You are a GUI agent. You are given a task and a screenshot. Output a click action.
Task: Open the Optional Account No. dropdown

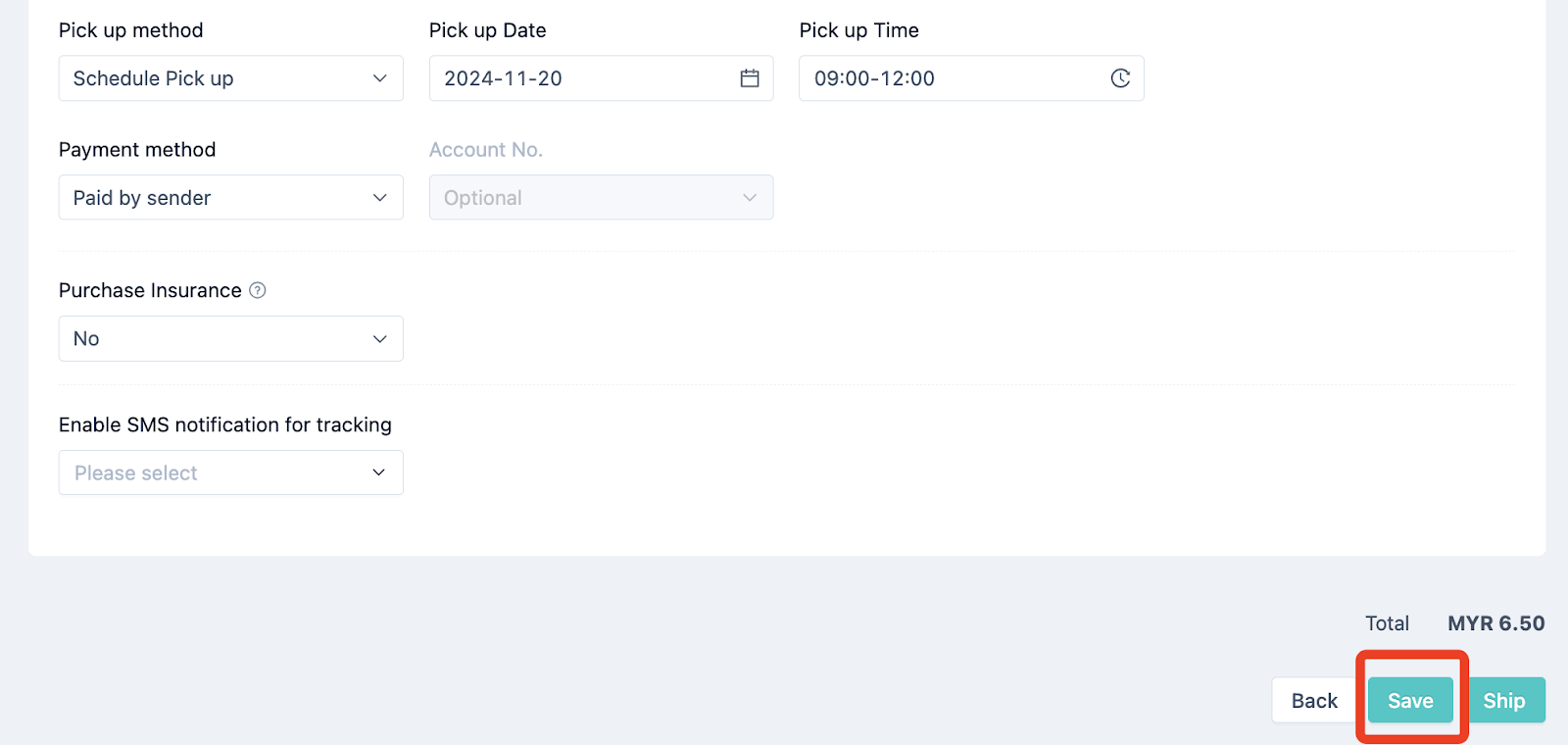tap(602, 197)
